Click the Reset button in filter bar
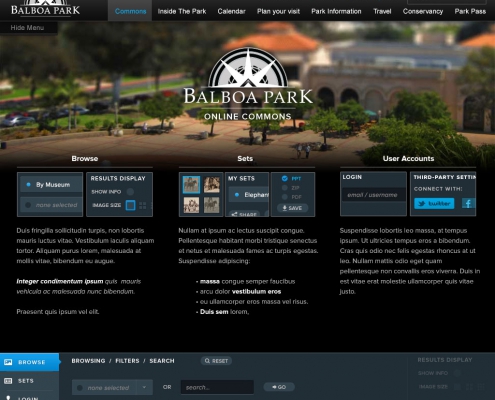 point(216,361)
